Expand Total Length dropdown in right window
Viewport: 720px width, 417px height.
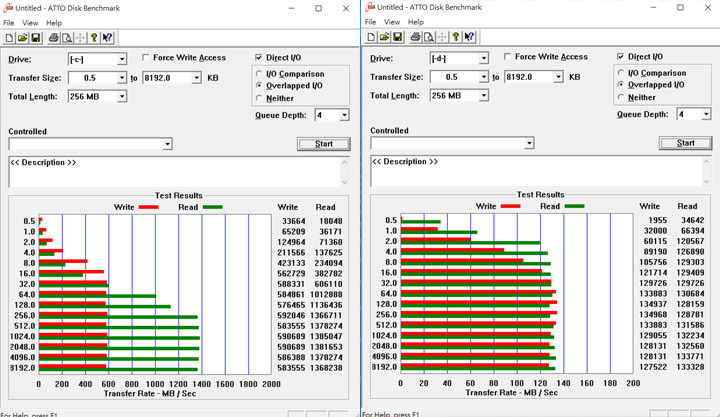[484, 96]
